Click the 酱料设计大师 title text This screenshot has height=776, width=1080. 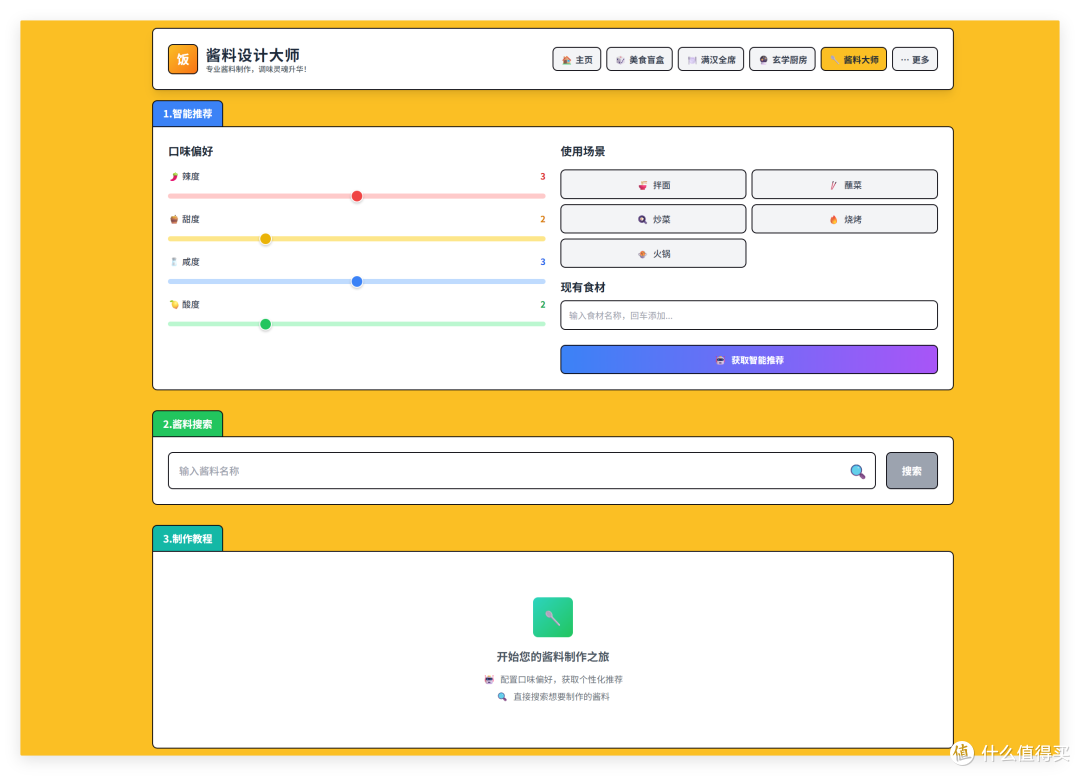coord(253,55)
